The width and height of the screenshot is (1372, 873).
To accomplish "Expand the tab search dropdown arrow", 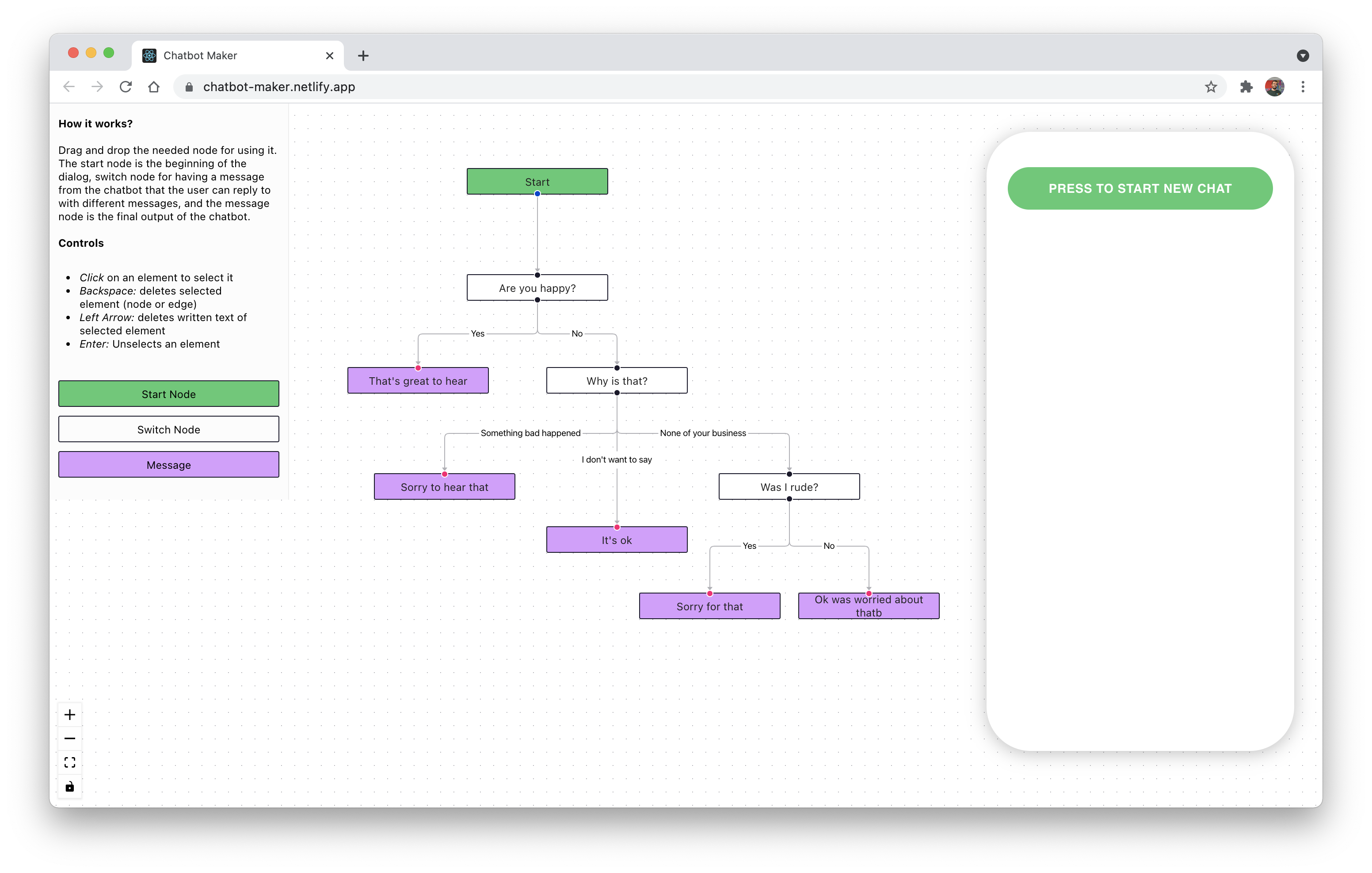I will [x=1303, y=55].
